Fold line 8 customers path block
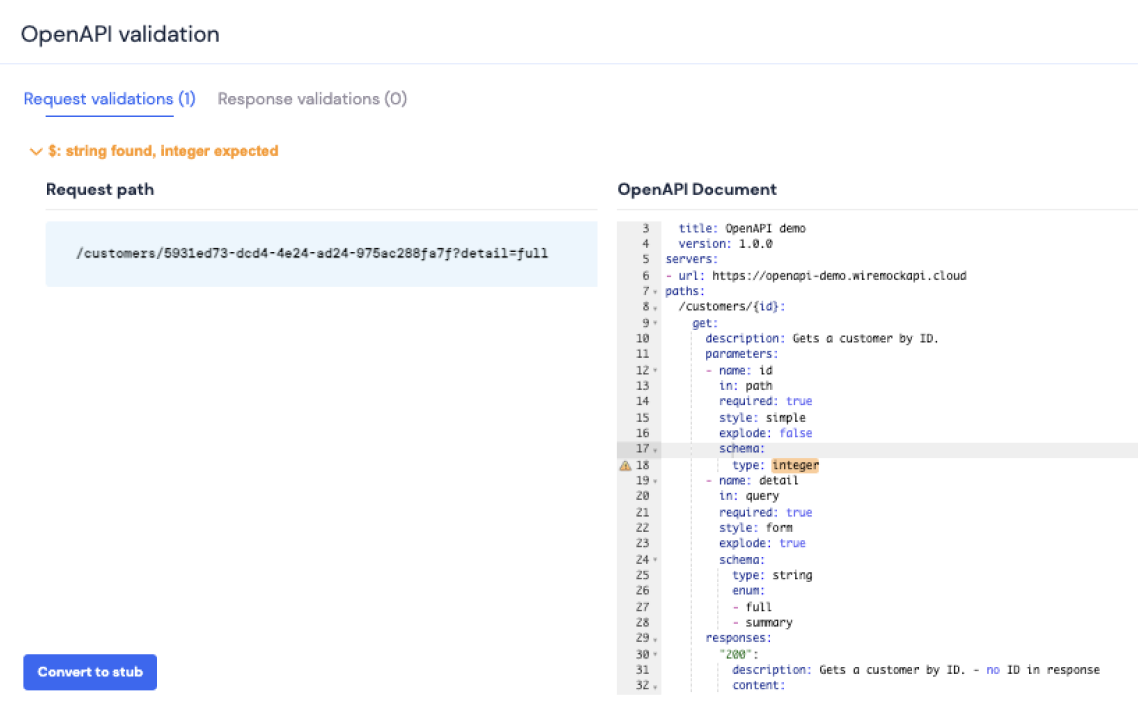Image resolution: width=1138 pixels, height=714 pixels. (x=655, y=308)
